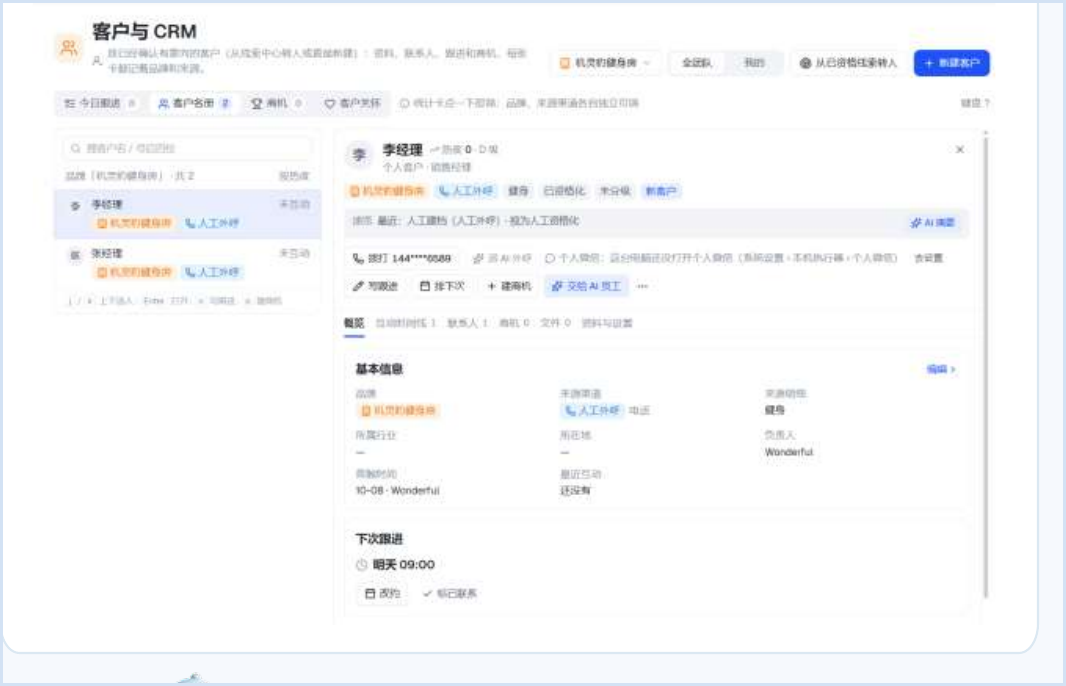Select the 概览 detail tab
Image resolution: width=1066 pixels, height=686 pixels.
click(354, 324)
